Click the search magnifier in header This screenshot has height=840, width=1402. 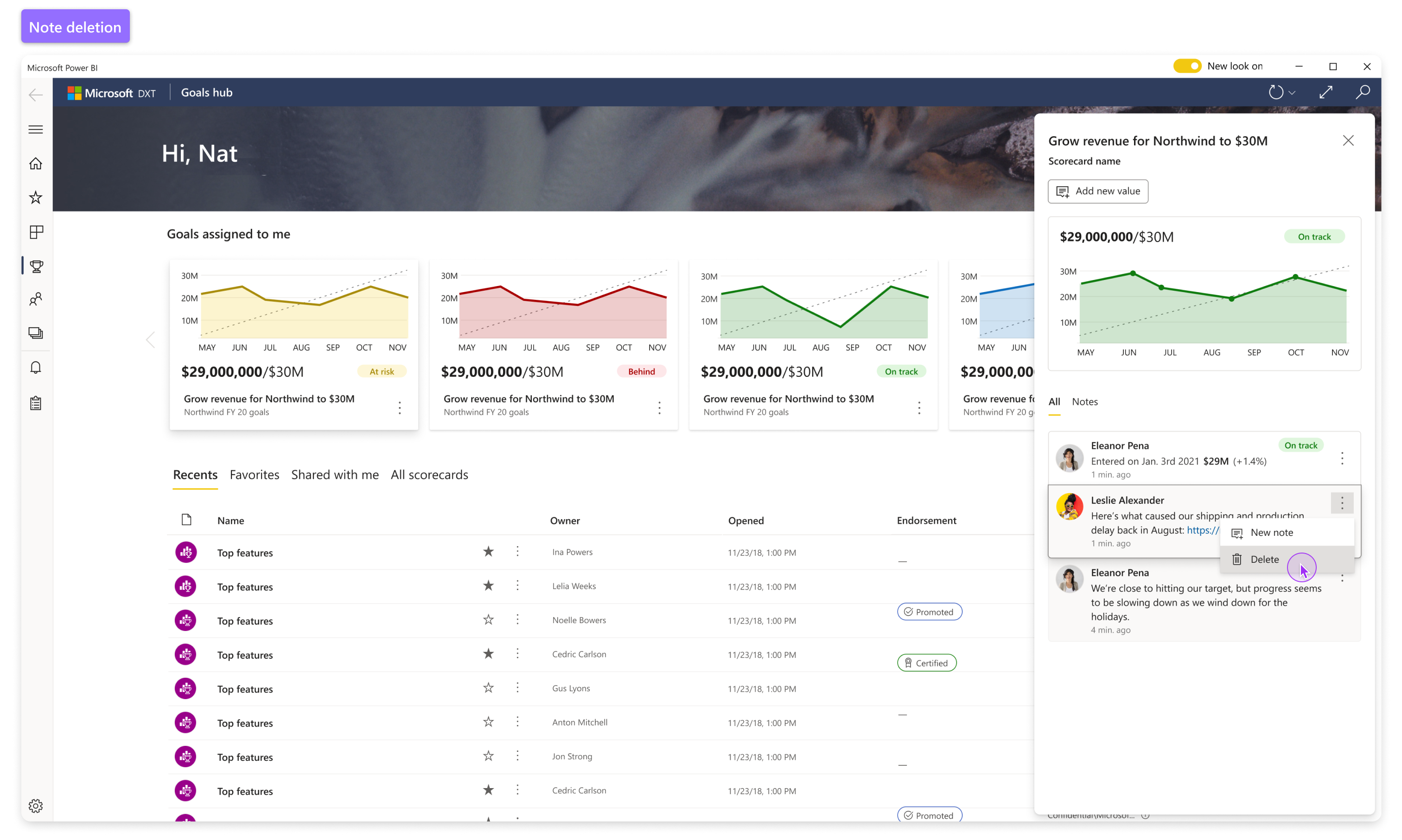(x=1363, y=92)
